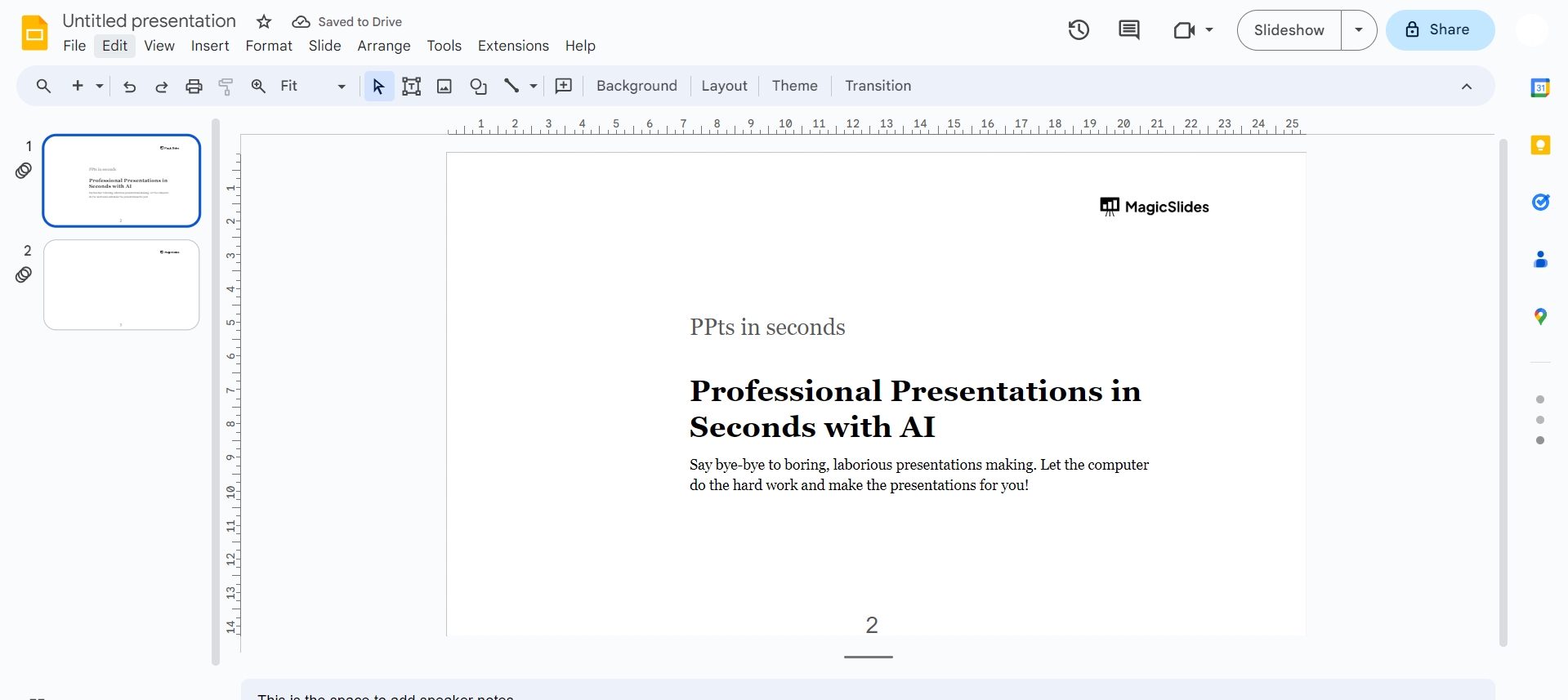Click the Undo arrow icon

click(129, 87)
